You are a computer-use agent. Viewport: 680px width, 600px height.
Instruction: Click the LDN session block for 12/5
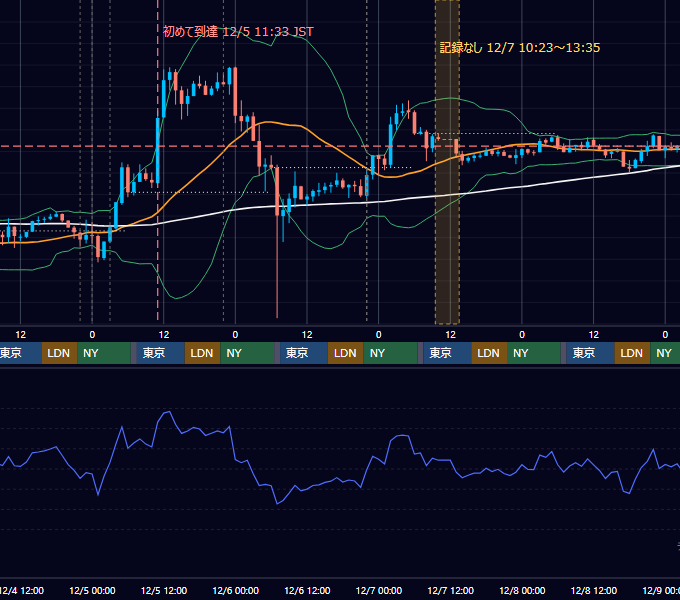[x=203, y=353]
